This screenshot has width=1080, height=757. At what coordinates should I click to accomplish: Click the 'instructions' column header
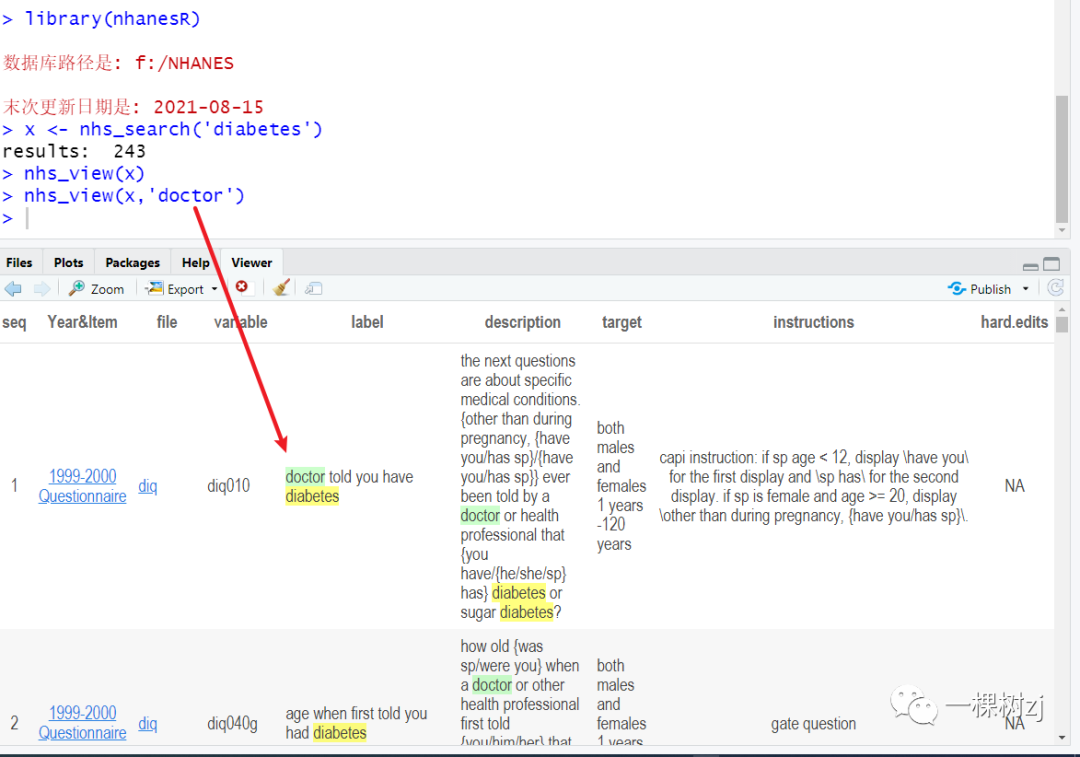click(813, 322)
